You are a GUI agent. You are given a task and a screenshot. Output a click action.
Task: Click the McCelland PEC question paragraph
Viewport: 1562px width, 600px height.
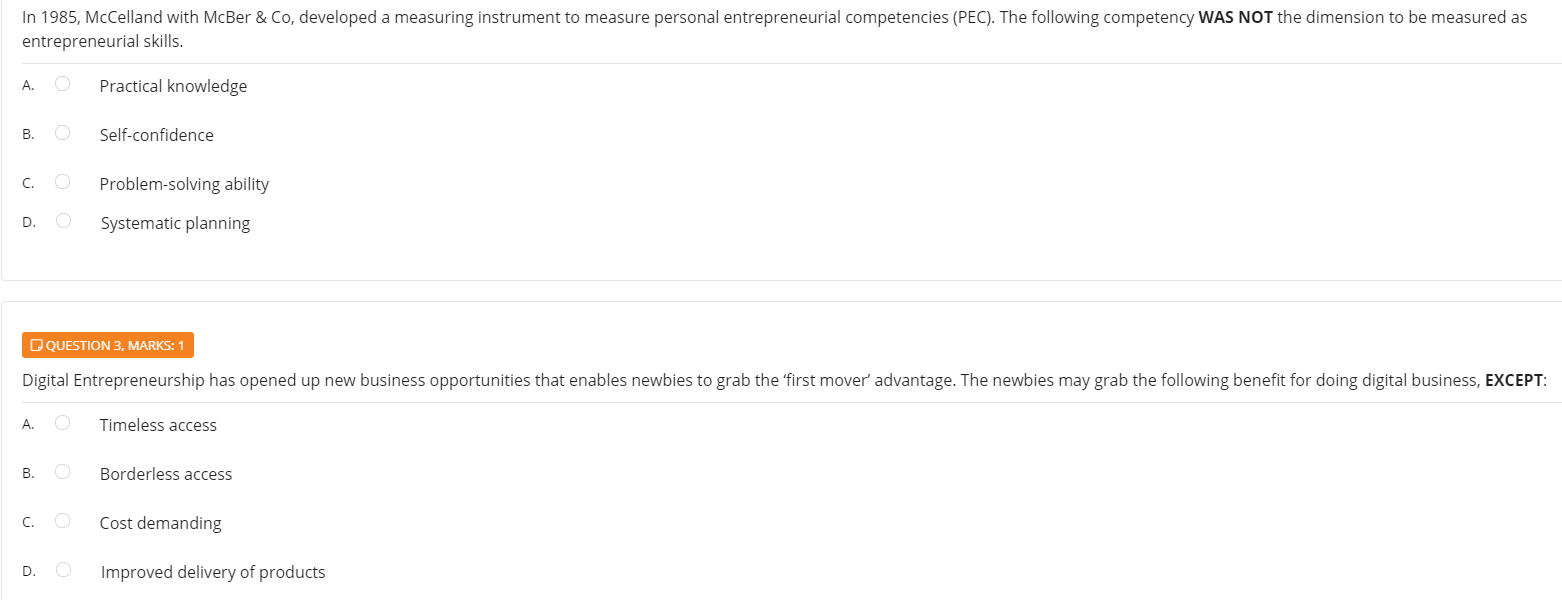pyautogui.click(x=774, y=30)
